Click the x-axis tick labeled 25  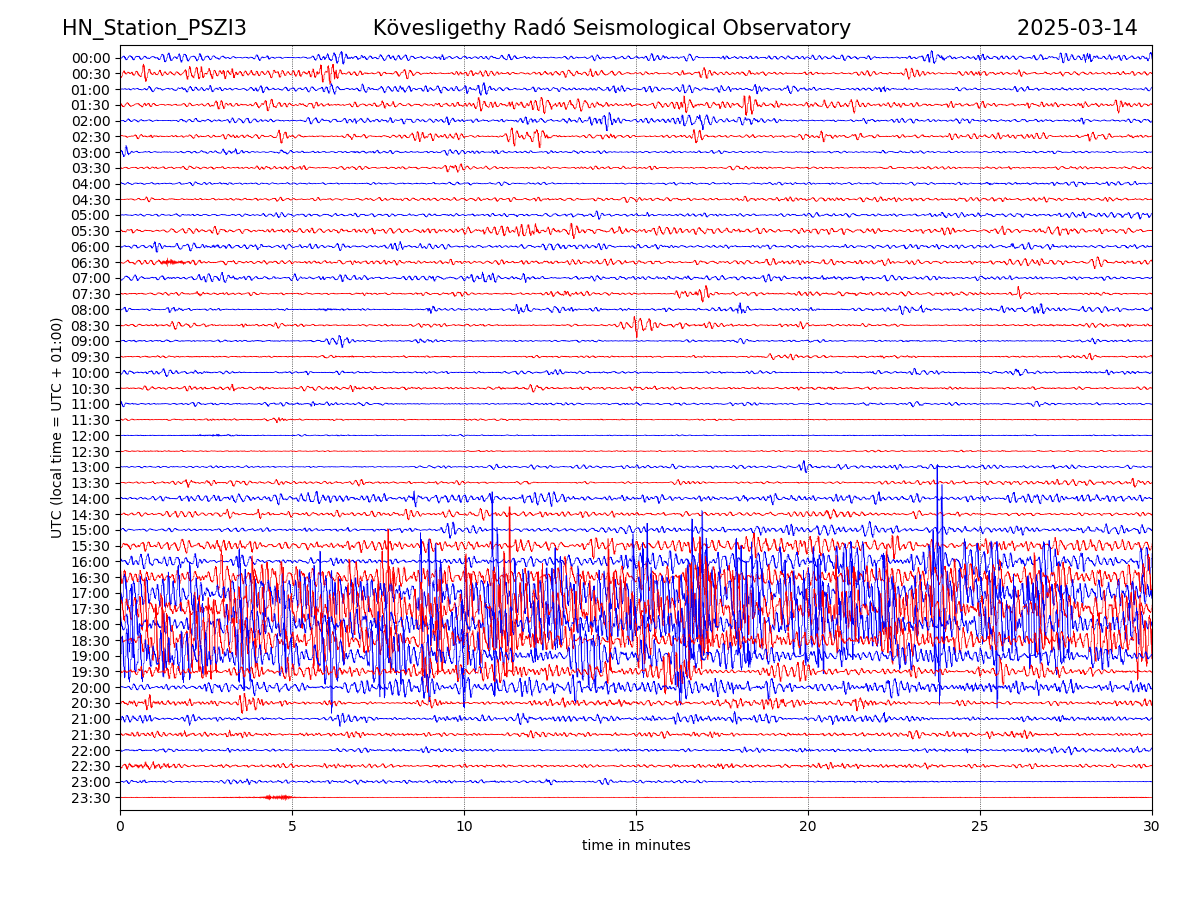tap(980, 827)
